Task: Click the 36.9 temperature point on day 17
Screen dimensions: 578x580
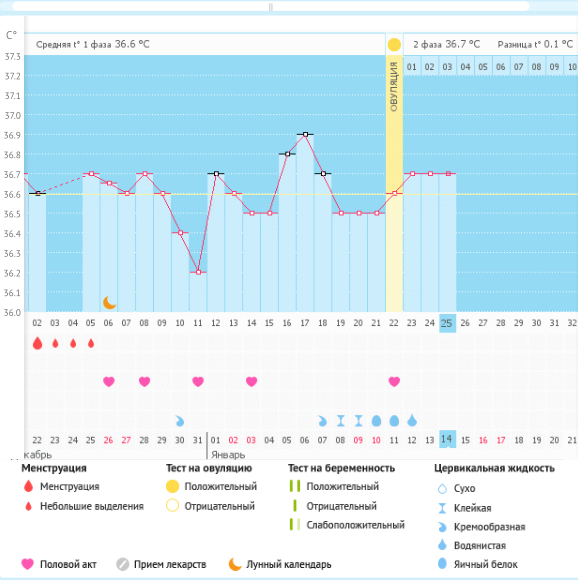Action: (305, 134)
